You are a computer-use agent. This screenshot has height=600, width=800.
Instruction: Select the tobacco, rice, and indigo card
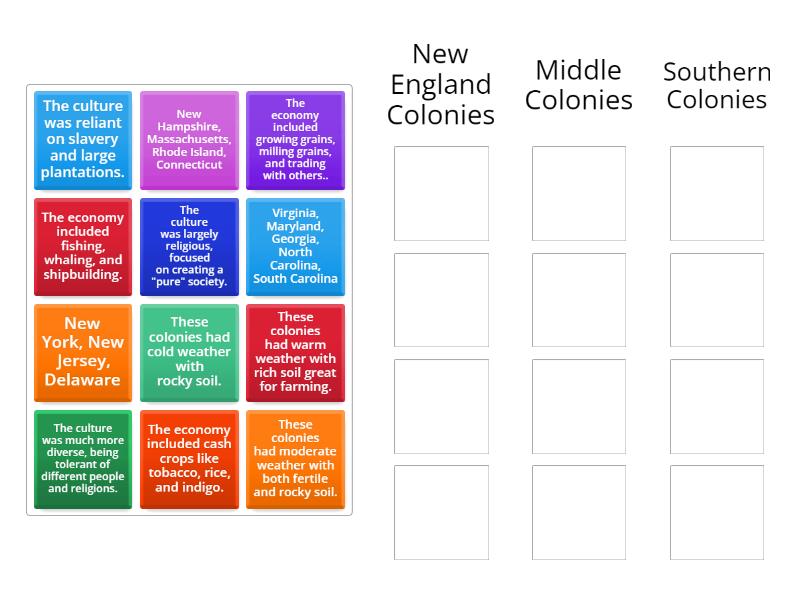189,459
